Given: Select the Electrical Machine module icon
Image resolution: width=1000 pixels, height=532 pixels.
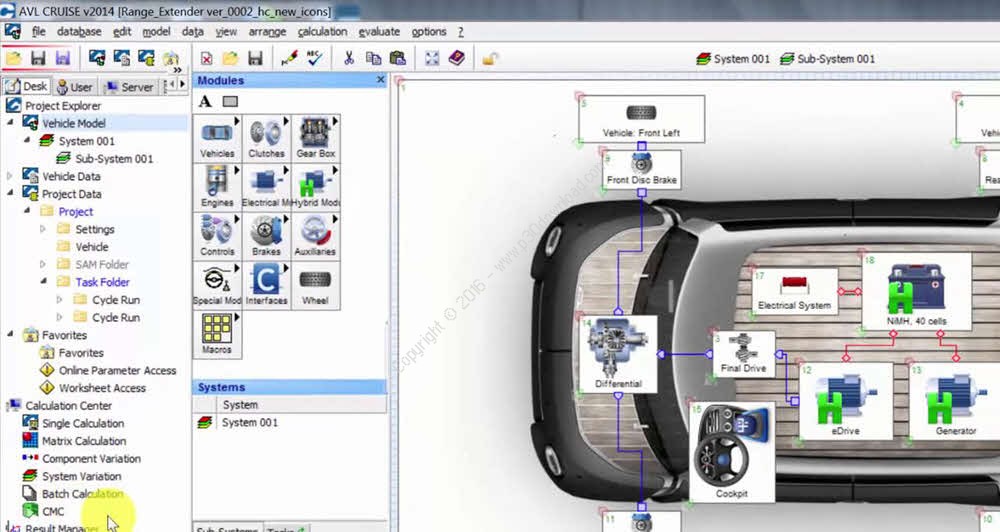Looking at the screenshot, I should coord(266,188).
